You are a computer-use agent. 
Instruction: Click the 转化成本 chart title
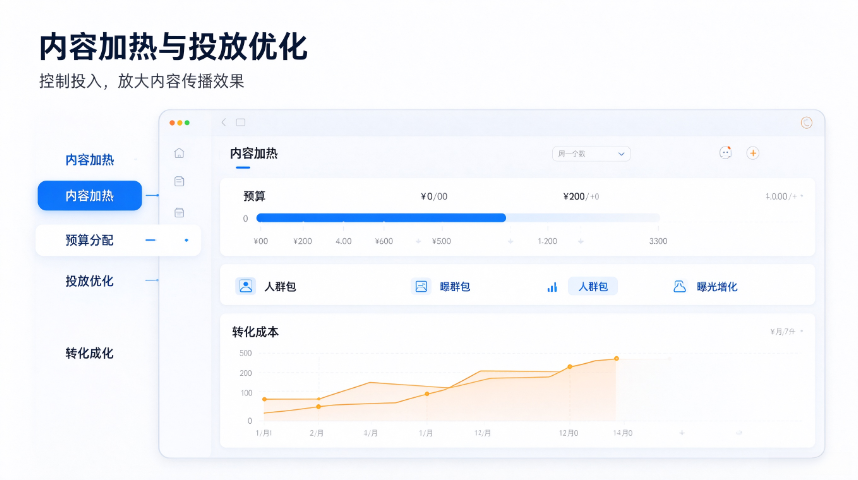click(255, 332)
